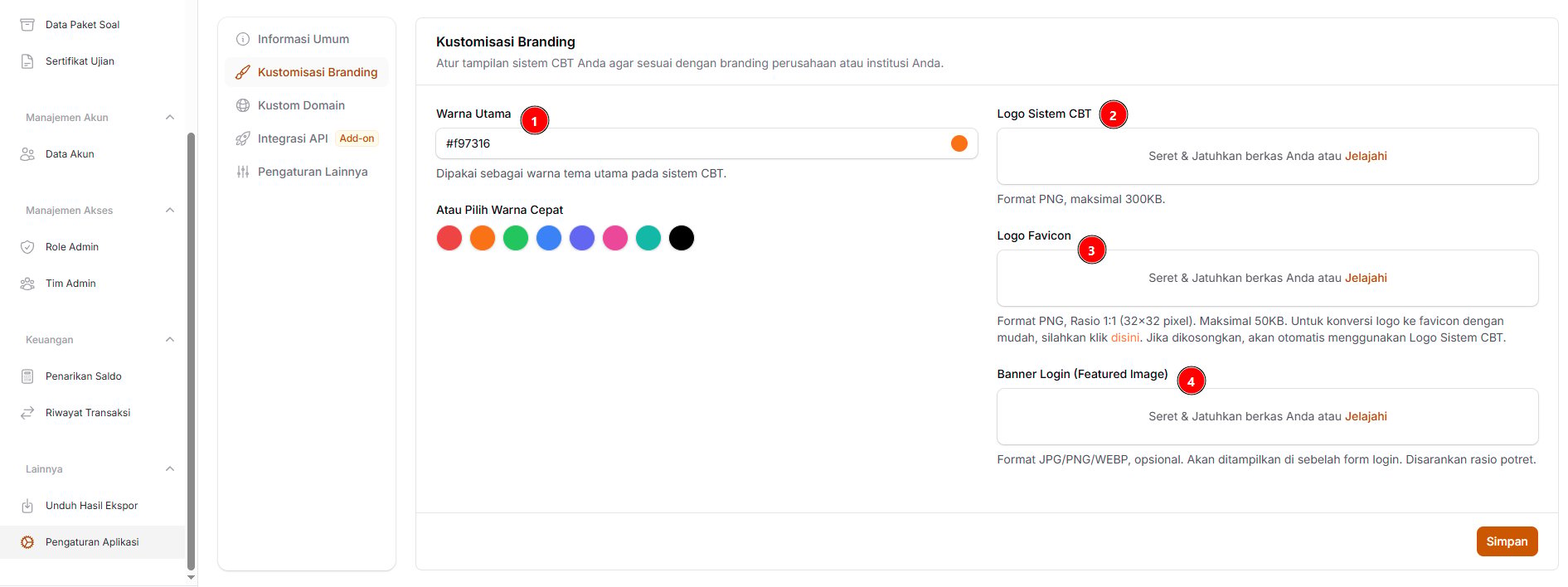Viewport: 1568px width, 587px height.
Task: Pick the red quick color
Action: pos(449,238)
